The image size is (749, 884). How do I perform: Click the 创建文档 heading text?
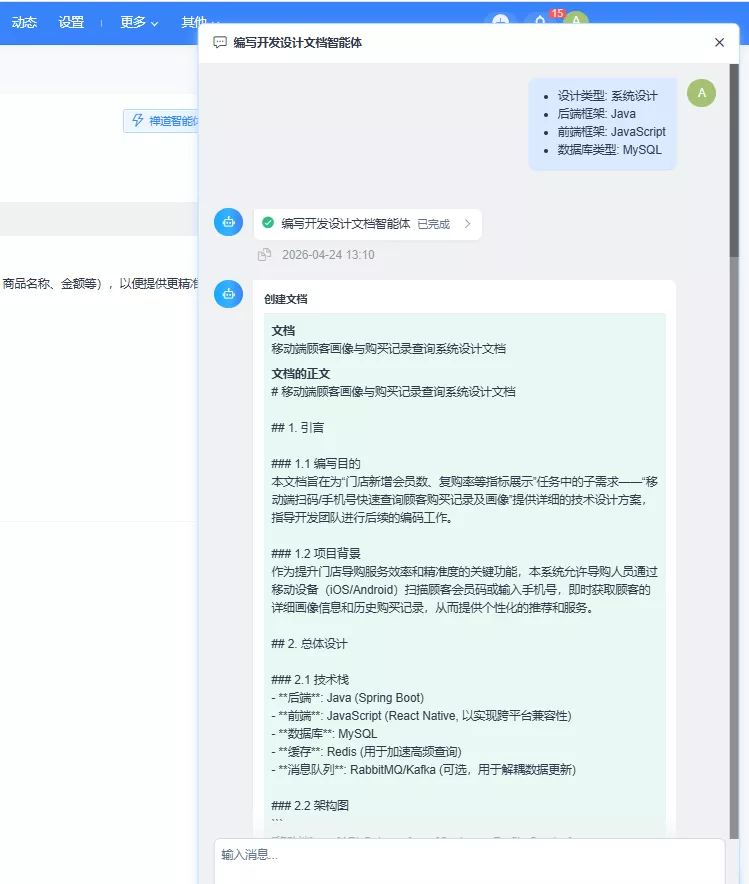(x=286, y=299)
